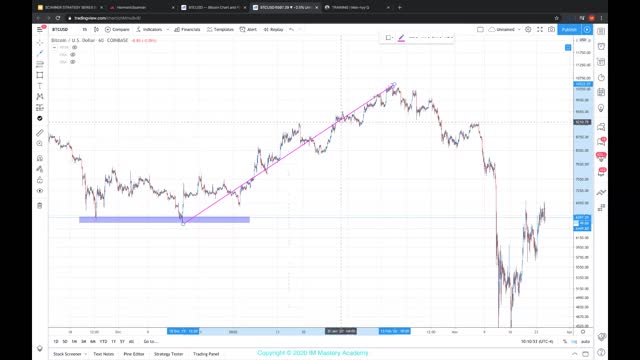Screen dimensions: 640x360
Task: Open the public chat panel
Action: (601, 127)
